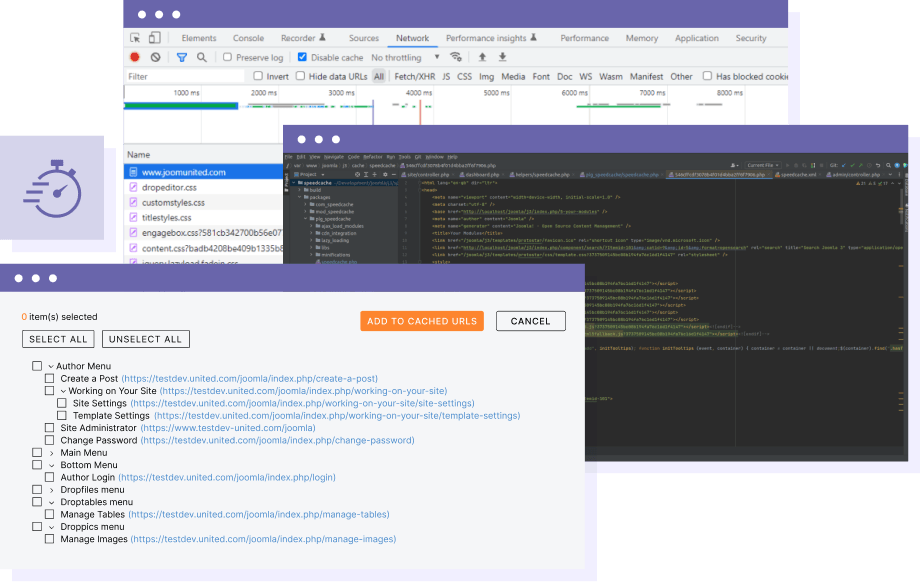Open network conditions via the signal icon
The width and height of the screenshot is (920, 582).
tap(456, 57)
